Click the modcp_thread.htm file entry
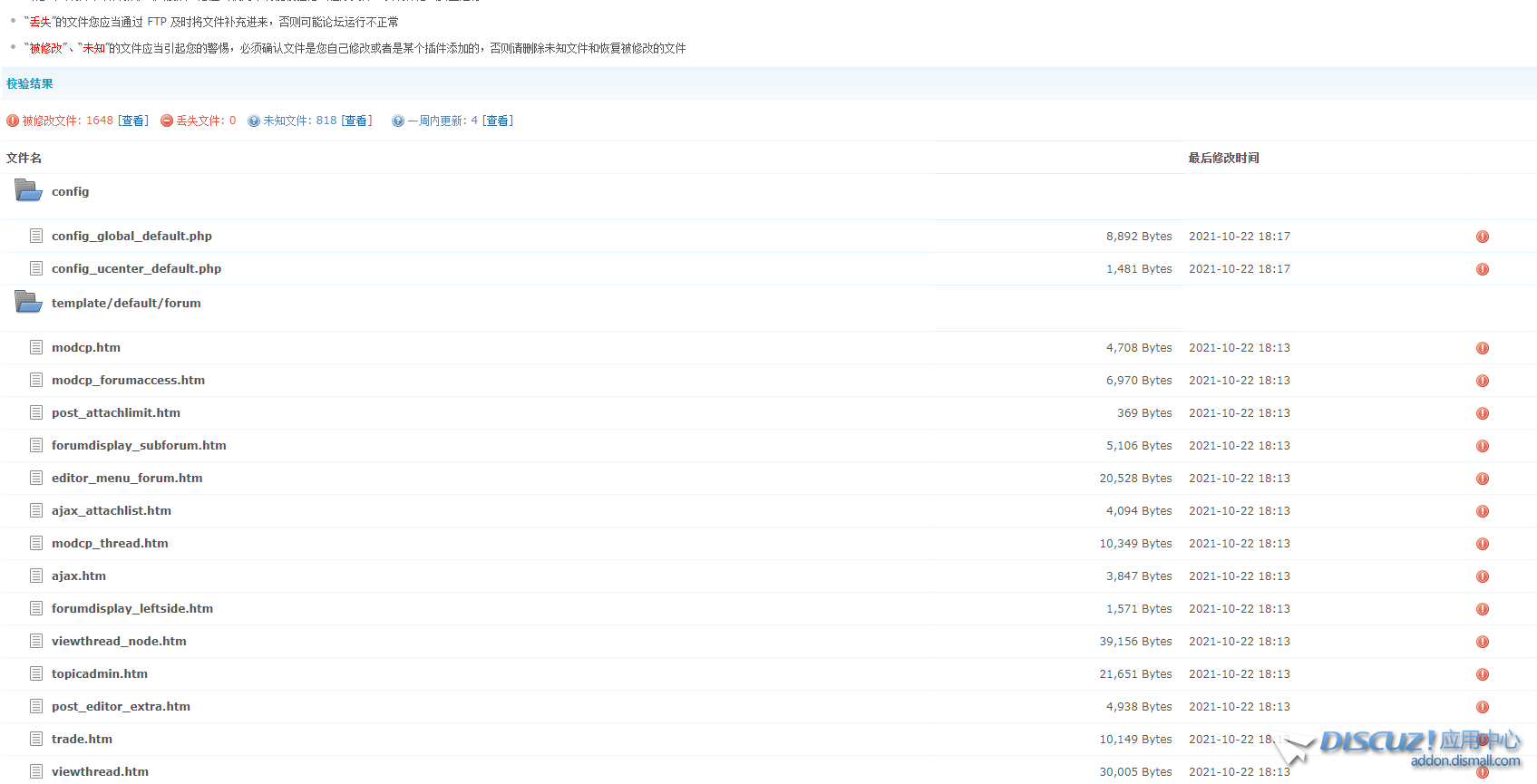Viewport: 1537px width, 784px height. point(110,543)
